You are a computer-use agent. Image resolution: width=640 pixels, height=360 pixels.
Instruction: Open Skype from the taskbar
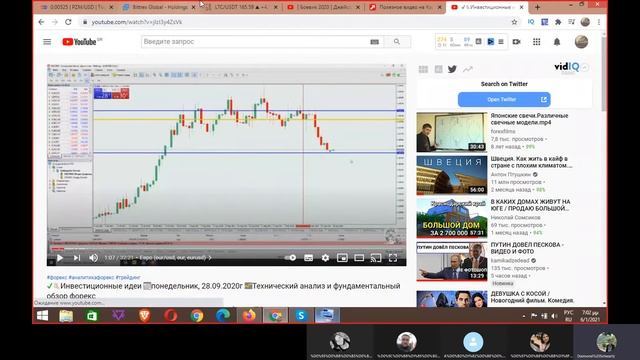pyautogui.click(x=301, y=316)
